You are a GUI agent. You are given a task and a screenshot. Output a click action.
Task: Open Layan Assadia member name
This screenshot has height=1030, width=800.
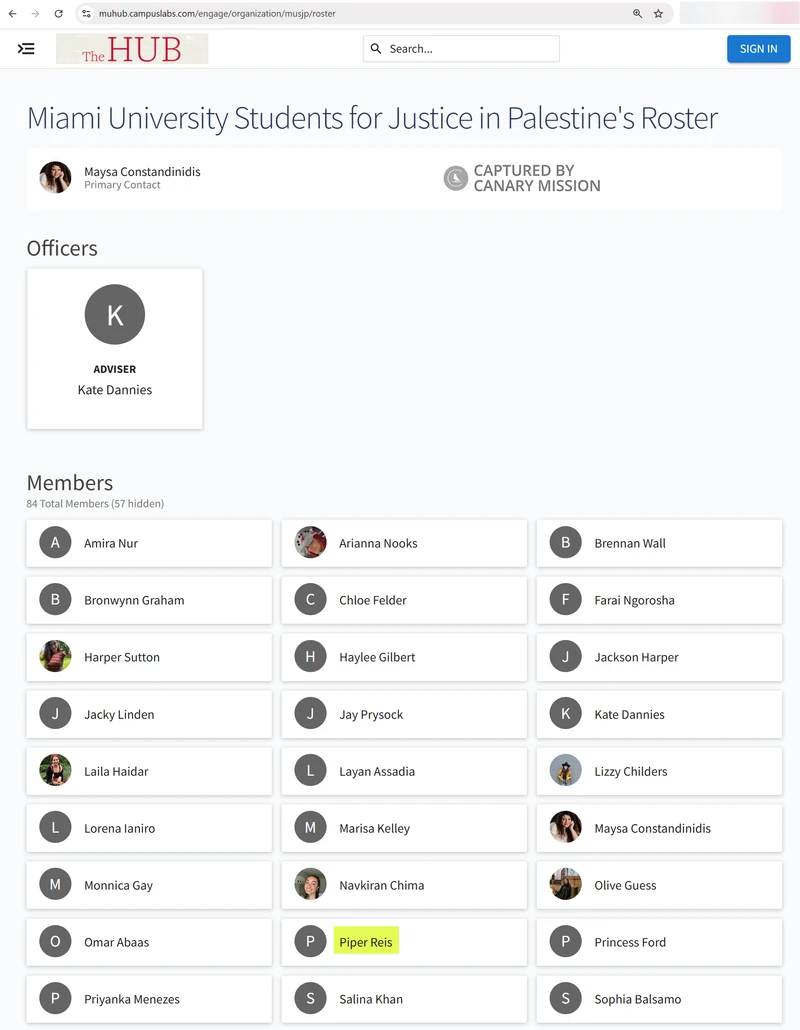(377, 771)
